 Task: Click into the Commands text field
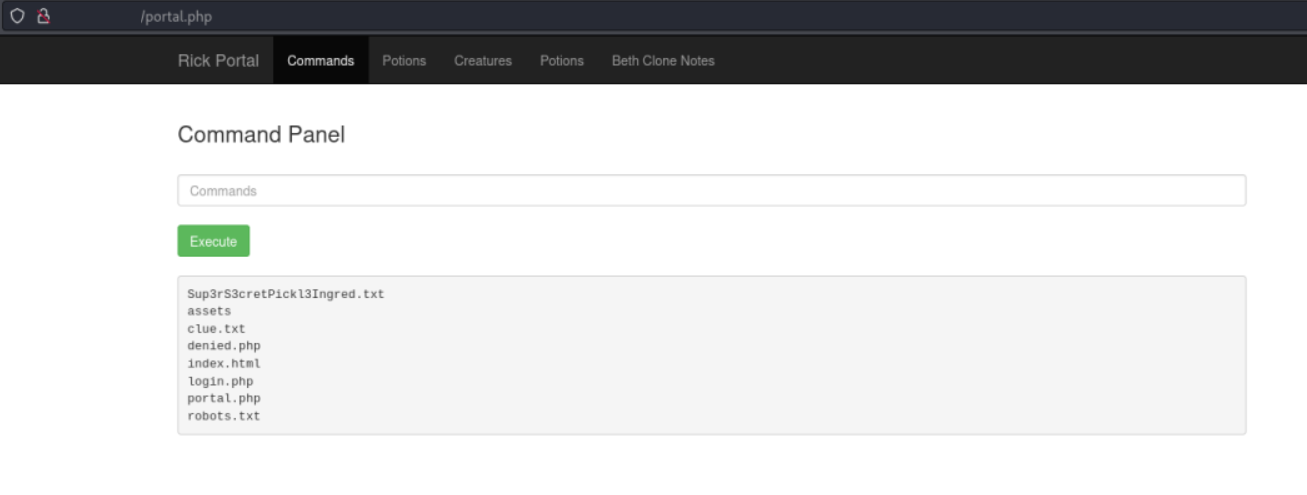point(711,191)
